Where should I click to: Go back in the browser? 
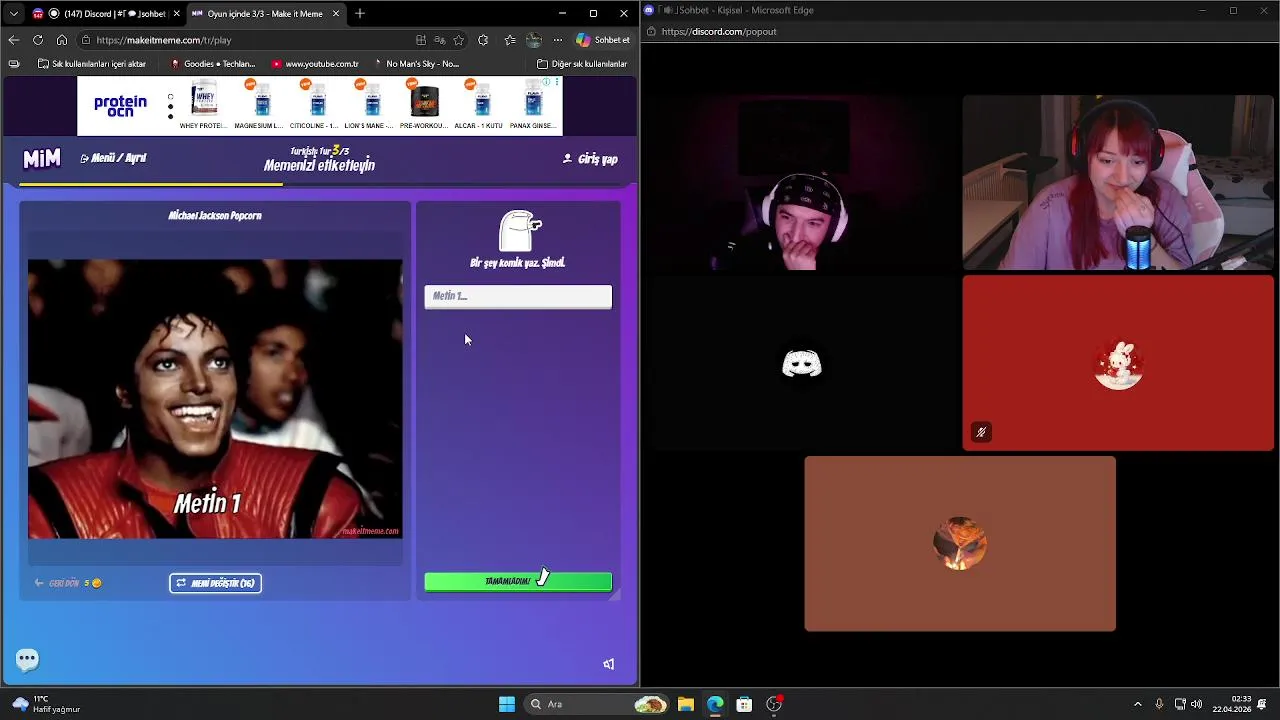pos(13,40)
